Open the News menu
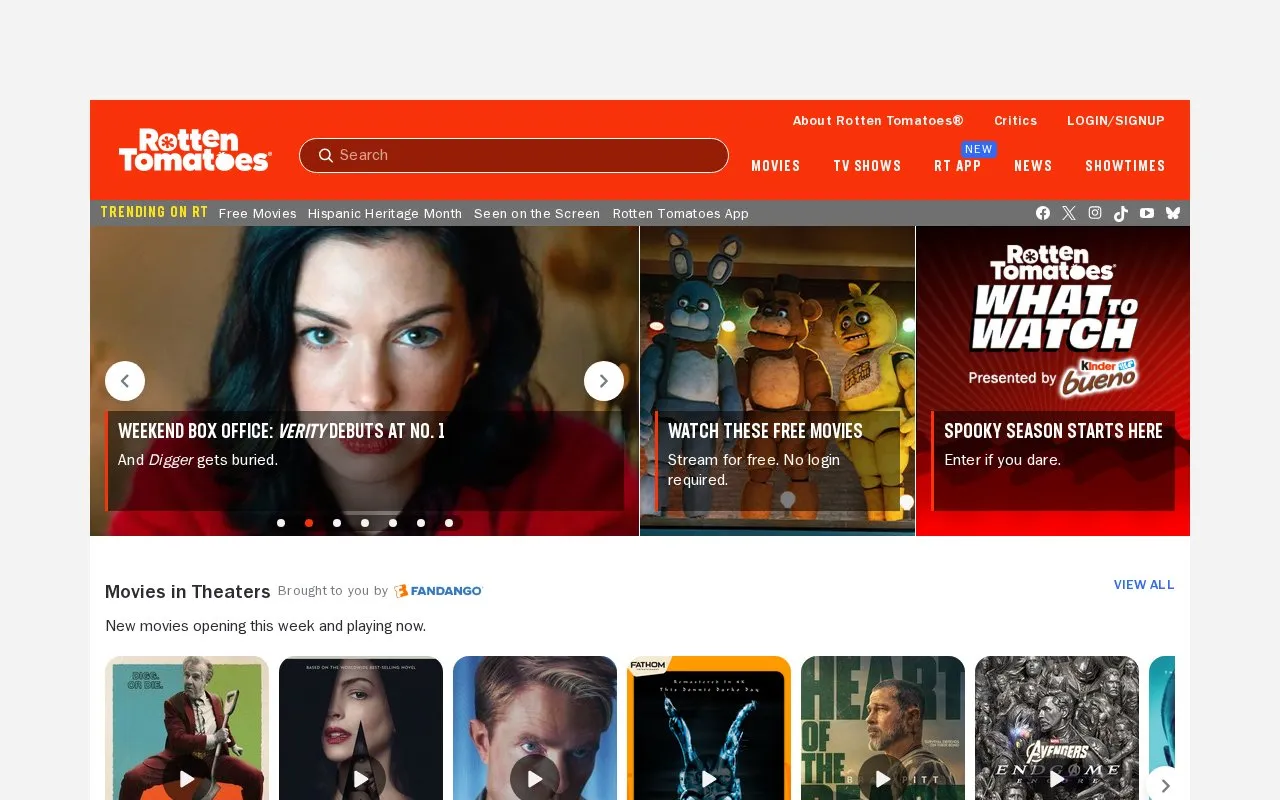1280x800 pixels. tap(1033, 166)
